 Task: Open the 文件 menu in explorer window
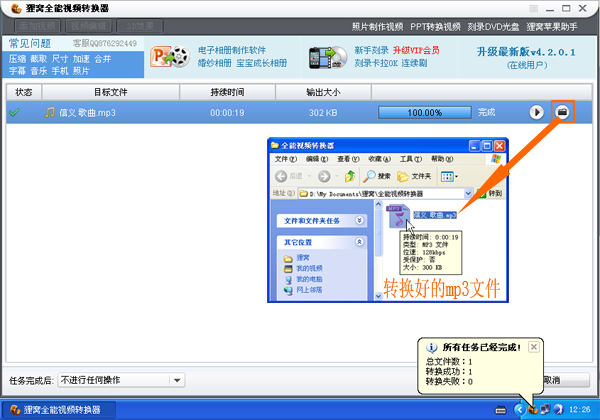pos(285,159)
